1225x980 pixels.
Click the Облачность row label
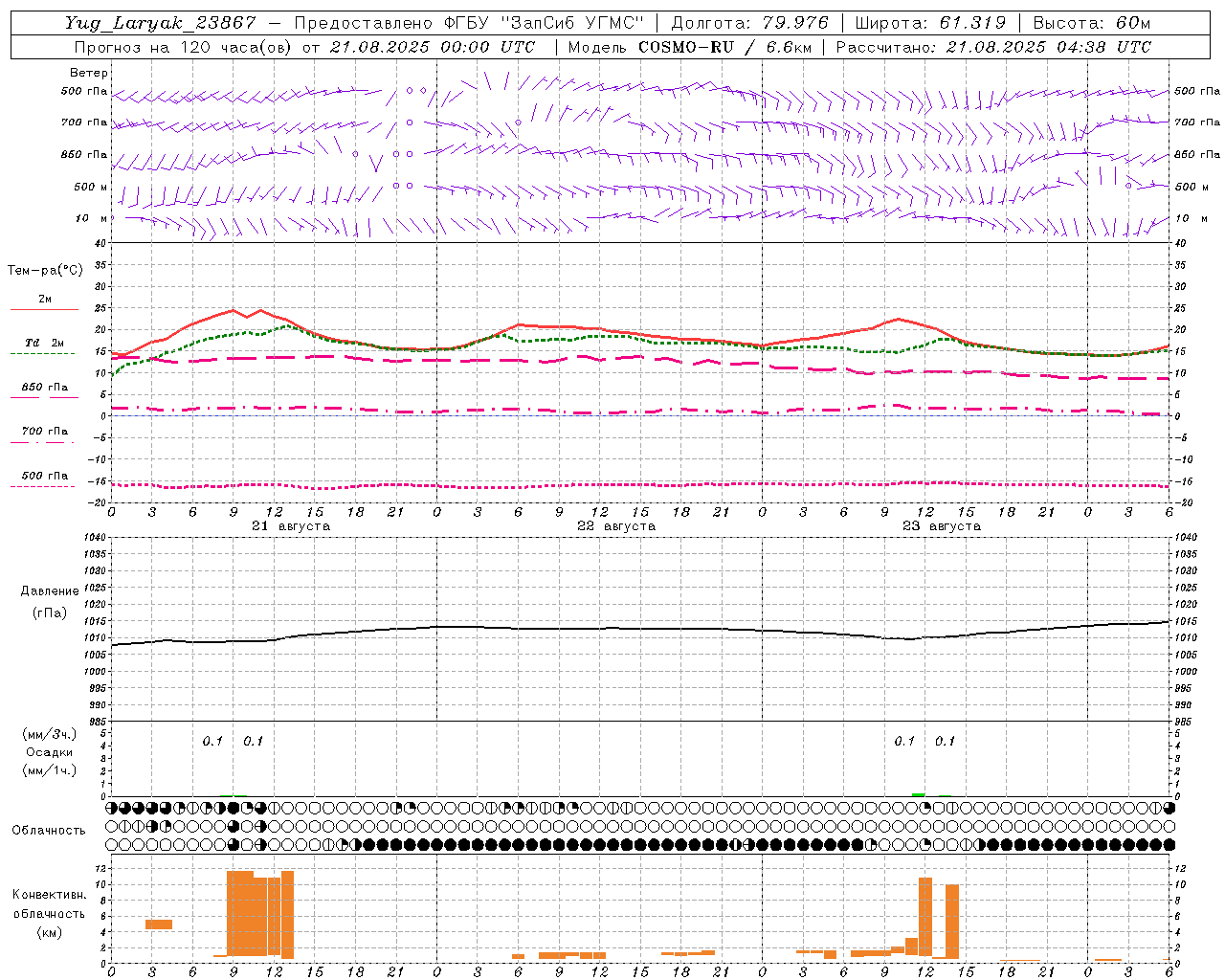pos(48,831)
